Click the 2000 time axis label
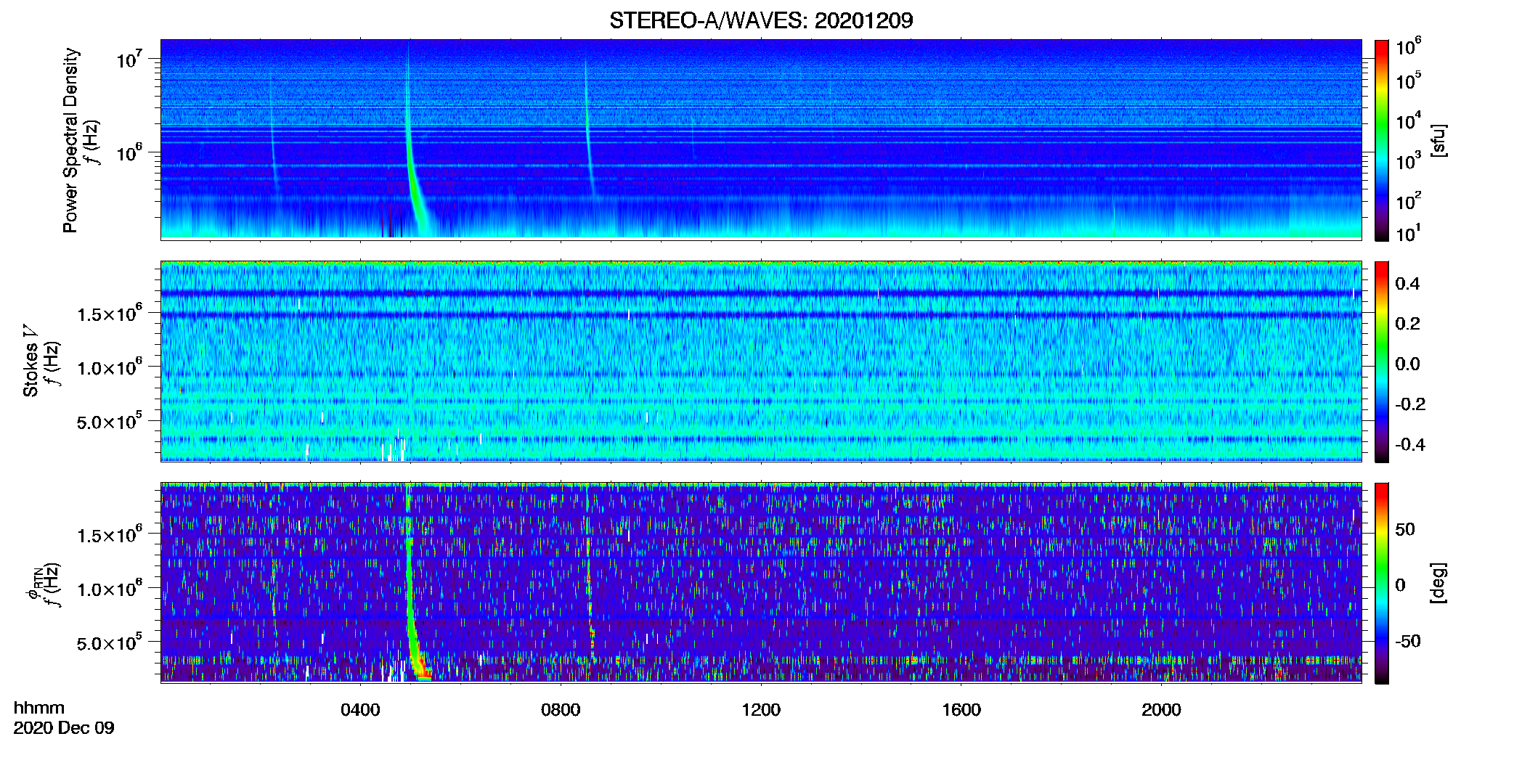Viewport: 1522px width, 784px height. click(1161, 709)
